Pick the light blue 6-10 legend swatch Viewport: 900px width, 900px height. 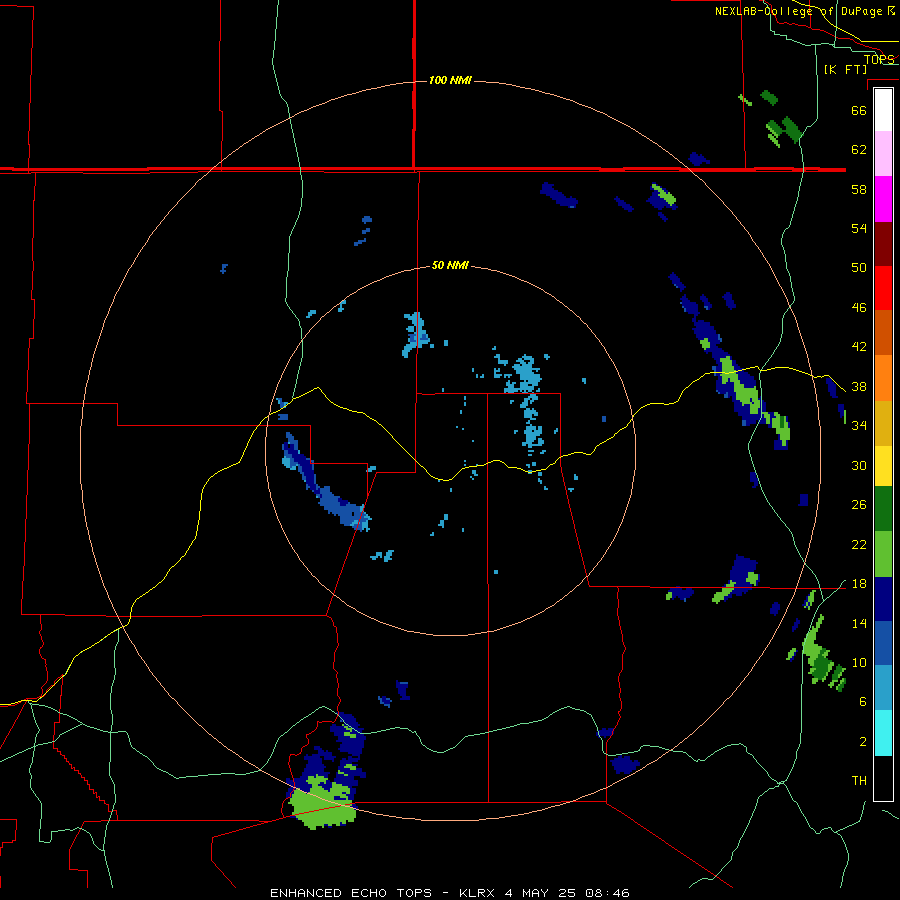point(883,688)
